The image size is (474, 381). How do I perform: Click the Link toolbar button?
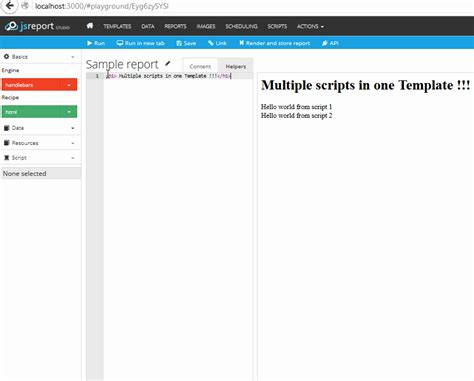click(217, 43)
